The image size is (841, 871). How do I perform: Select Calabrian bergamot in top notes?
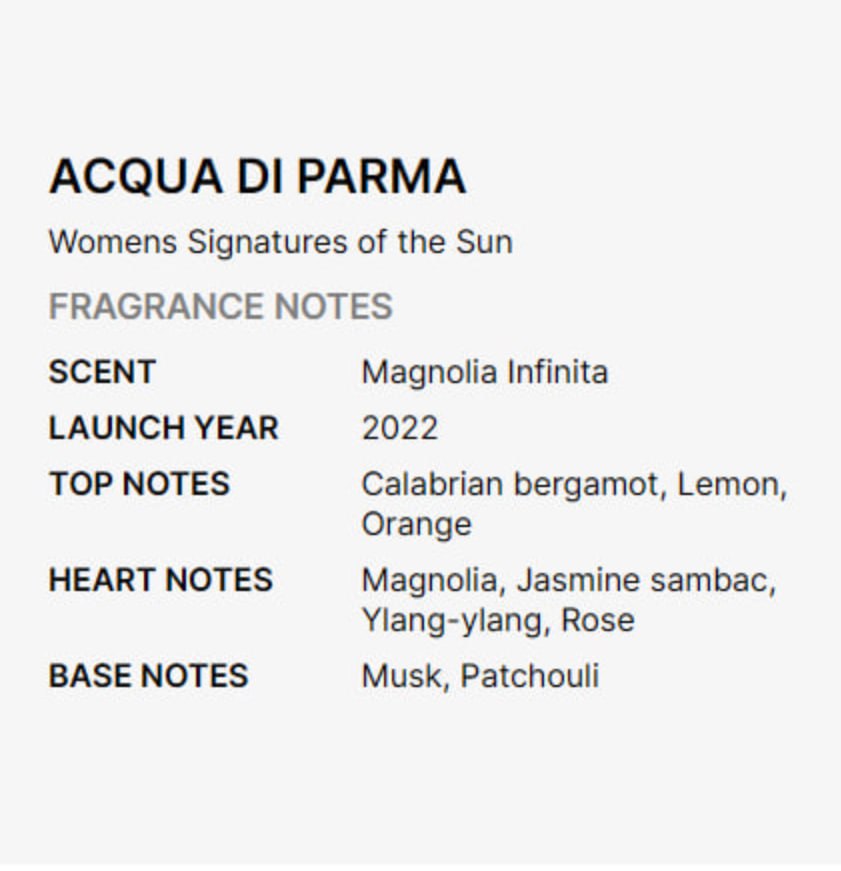pos(510,484)
